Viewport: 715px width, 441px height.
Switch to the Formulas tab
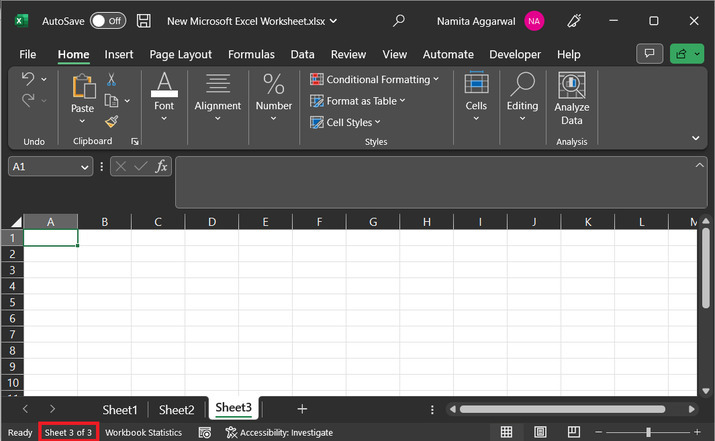tap(251, 54)
